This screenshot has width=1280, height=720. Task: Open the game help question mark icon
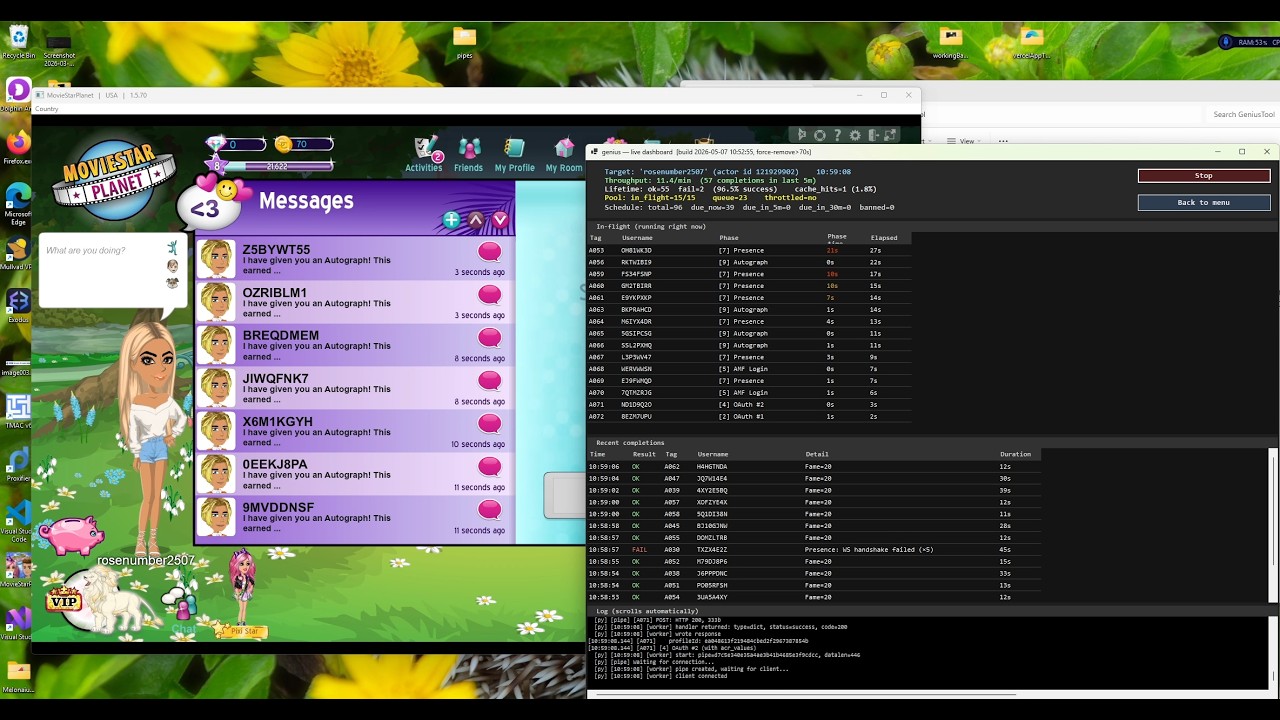[837, 135]
